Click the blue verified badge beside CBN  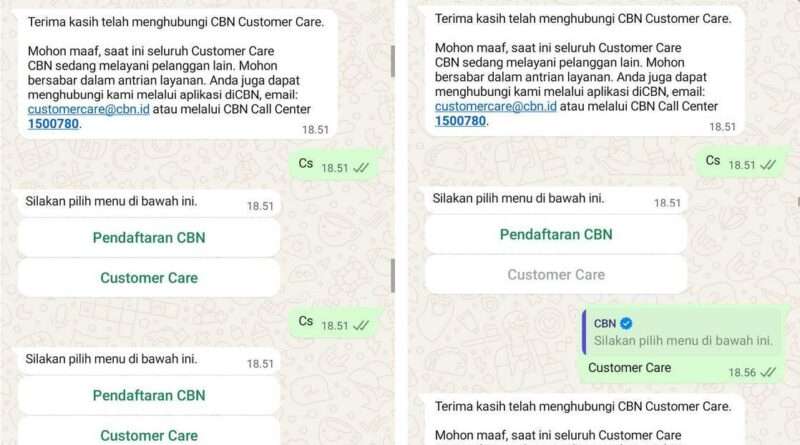[x=626, y=324]
